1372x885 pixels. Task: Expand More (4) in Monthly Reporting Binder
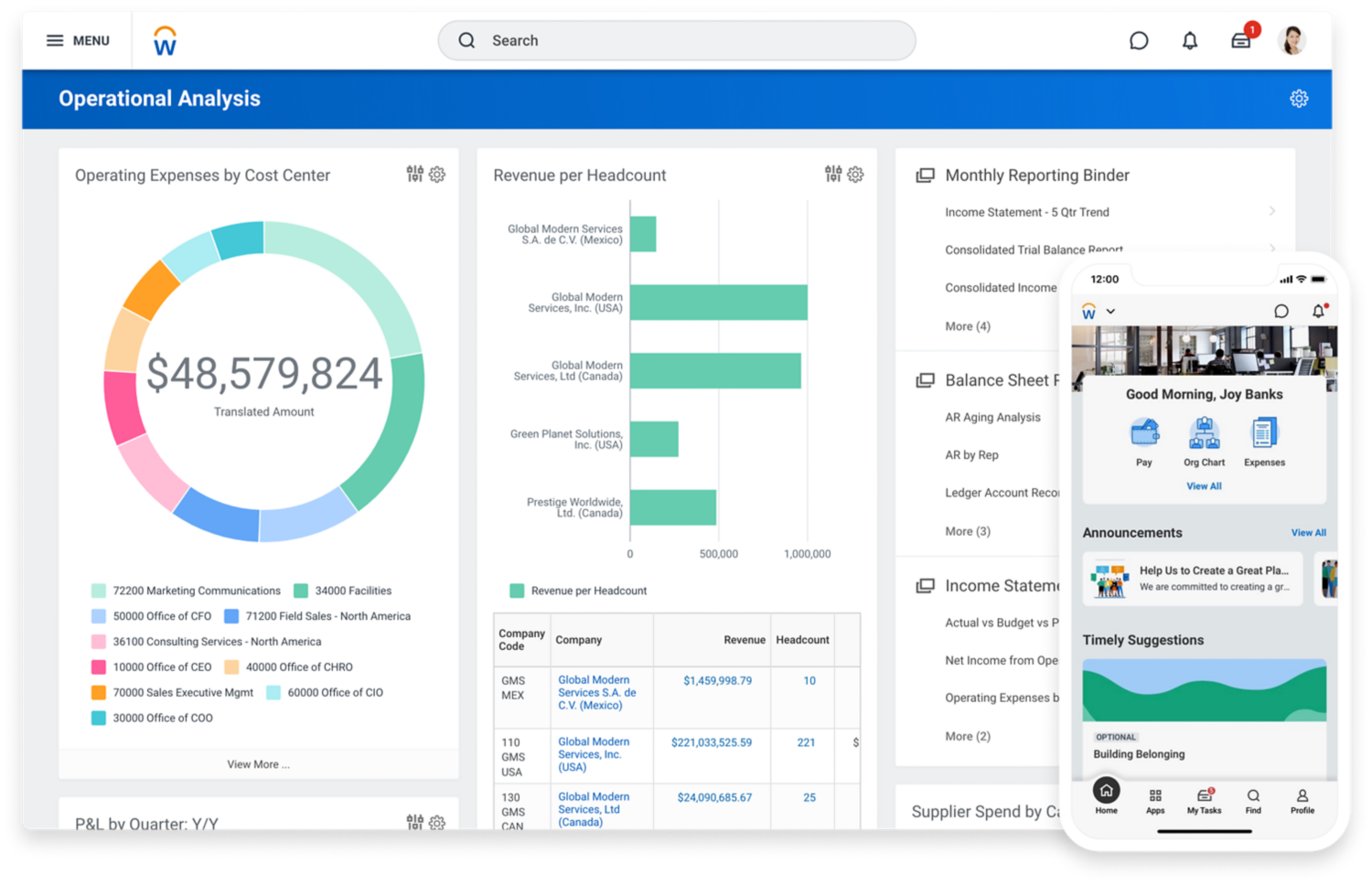tap(968, 326)
